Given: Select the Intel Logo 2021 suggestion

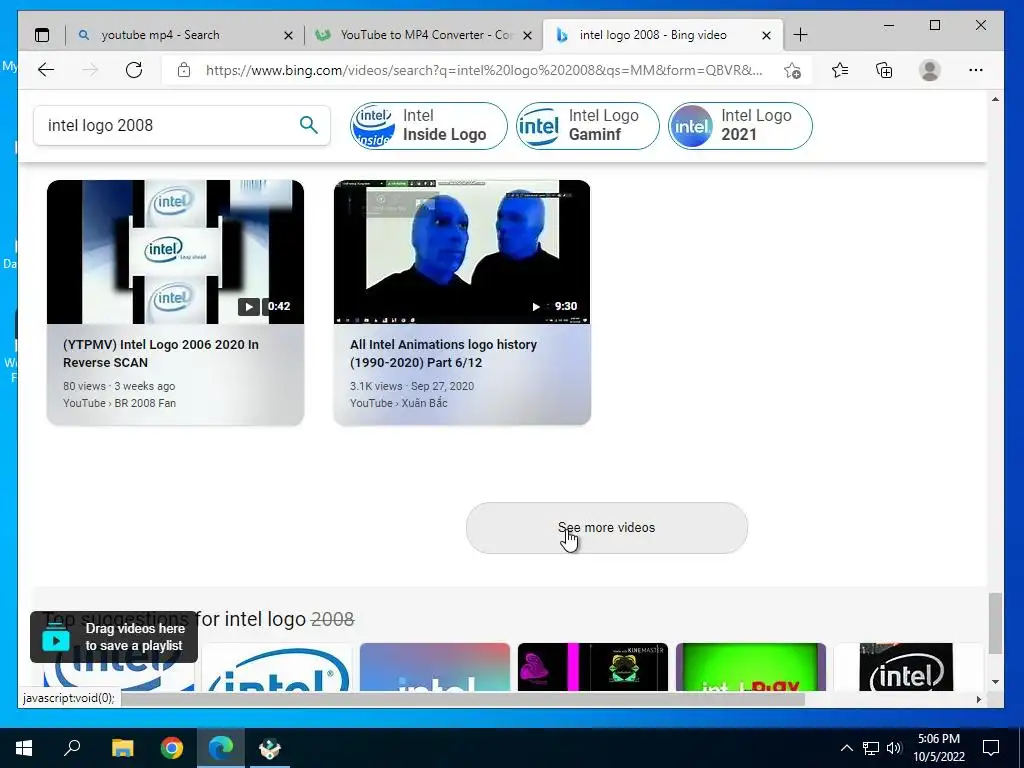Looking at the screenshot, I should (741, 125).
